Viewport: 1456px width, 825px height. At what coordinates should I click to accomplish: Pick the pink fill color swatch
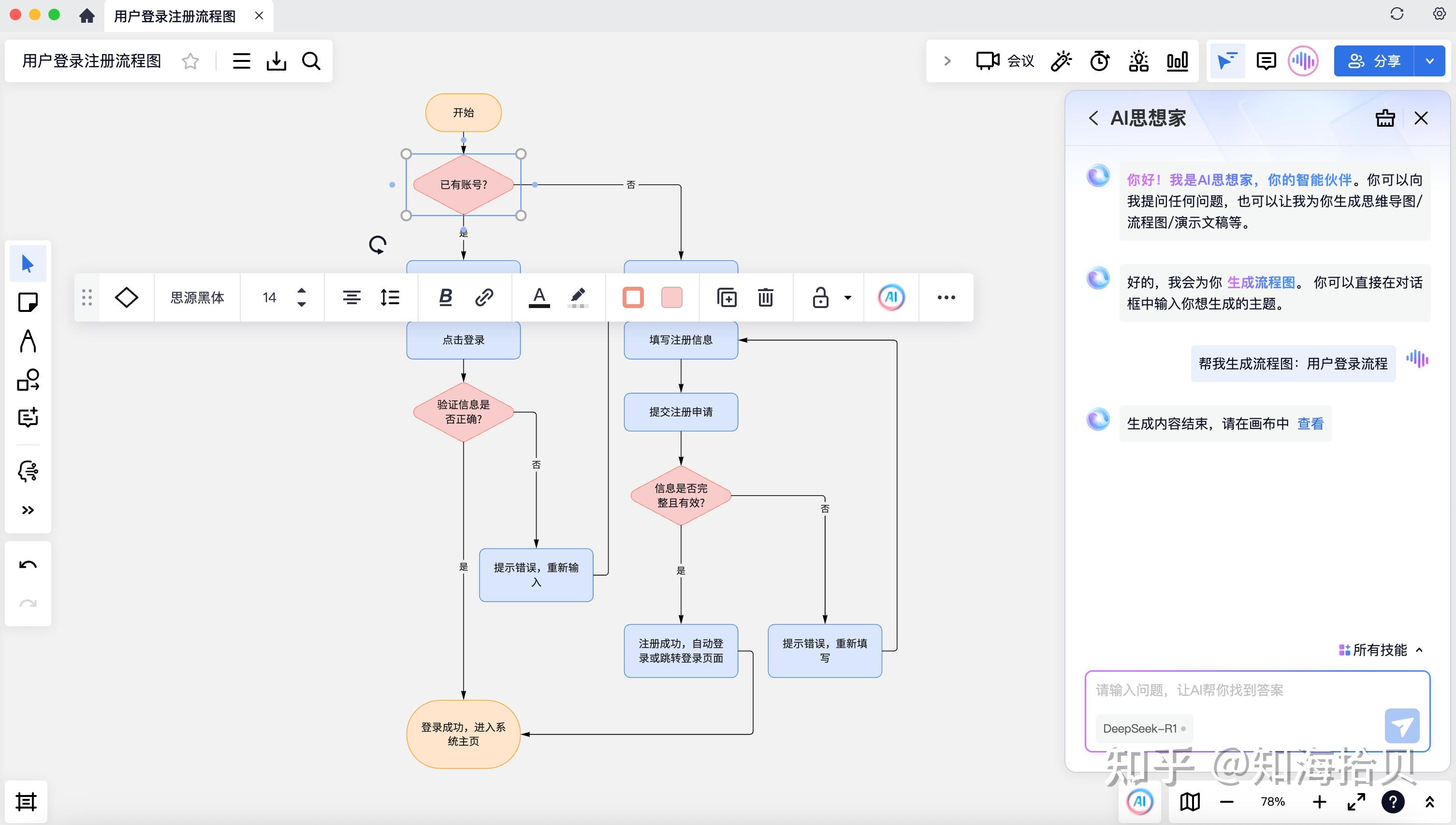coord(671,297)
